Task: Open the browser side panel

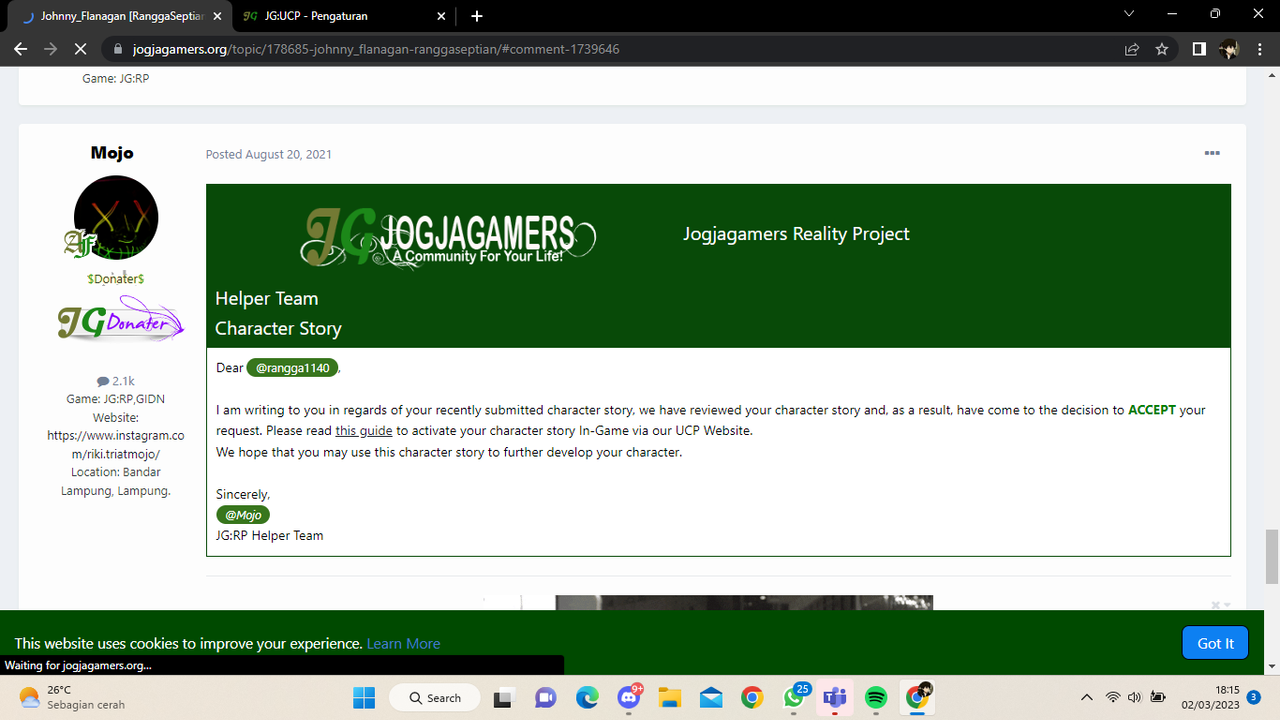Action: tap(1199, 48)
